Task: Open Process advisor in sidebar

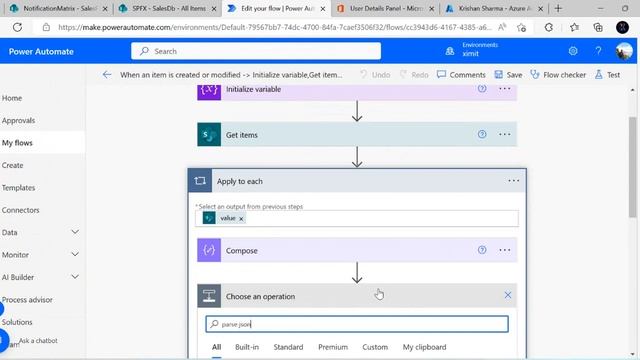Action: coord(42,300)
